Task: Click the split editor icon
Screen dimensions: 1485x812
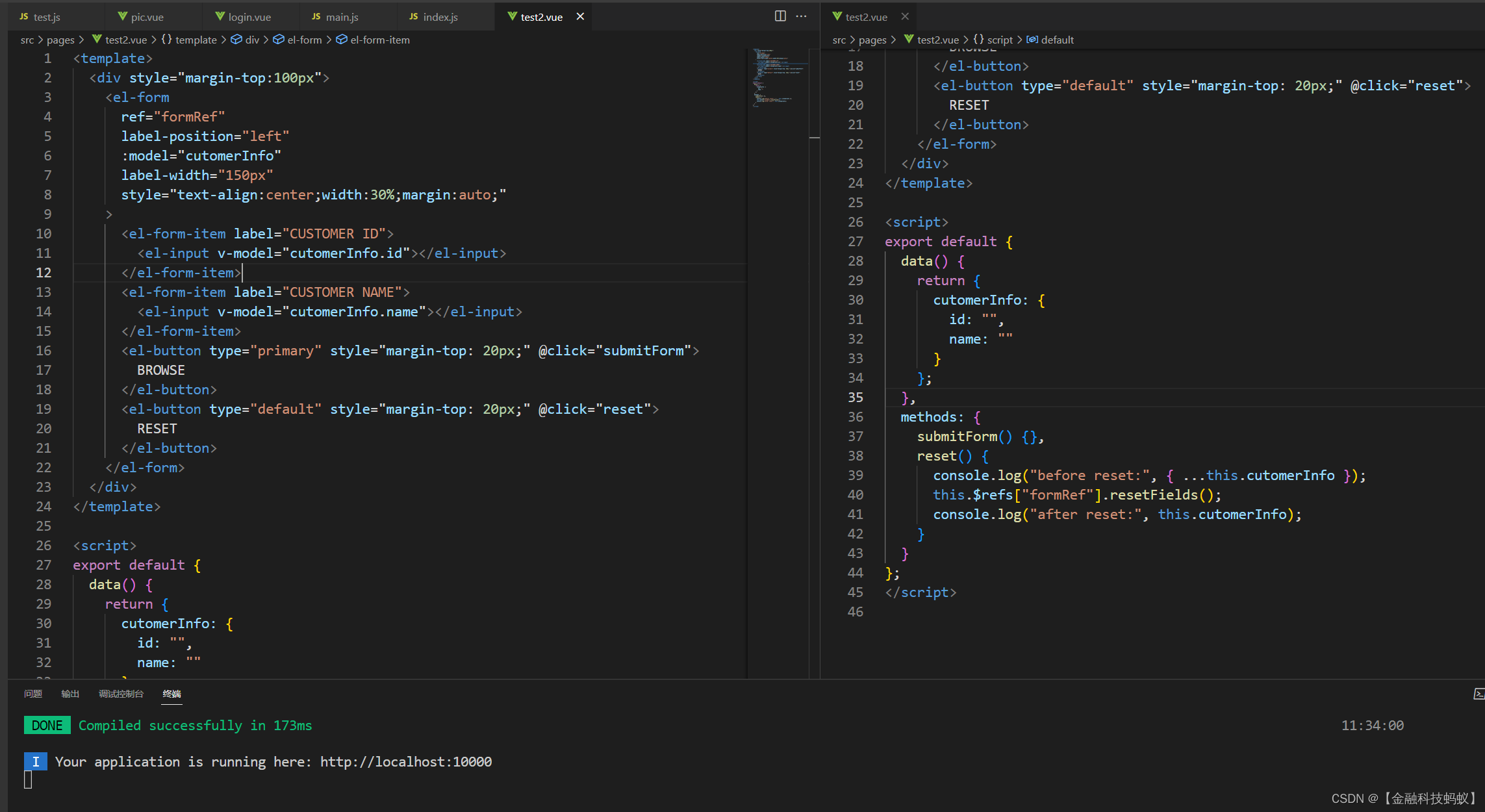Action: (780, 16)
